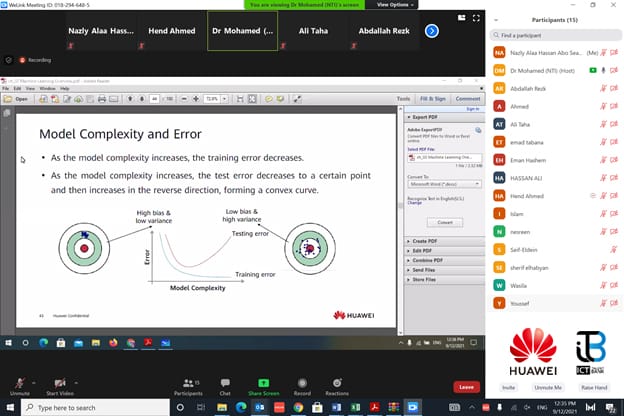624x416 pixels.
Task: Click the next-participants arrow in video strip
Action: point(432,31)
